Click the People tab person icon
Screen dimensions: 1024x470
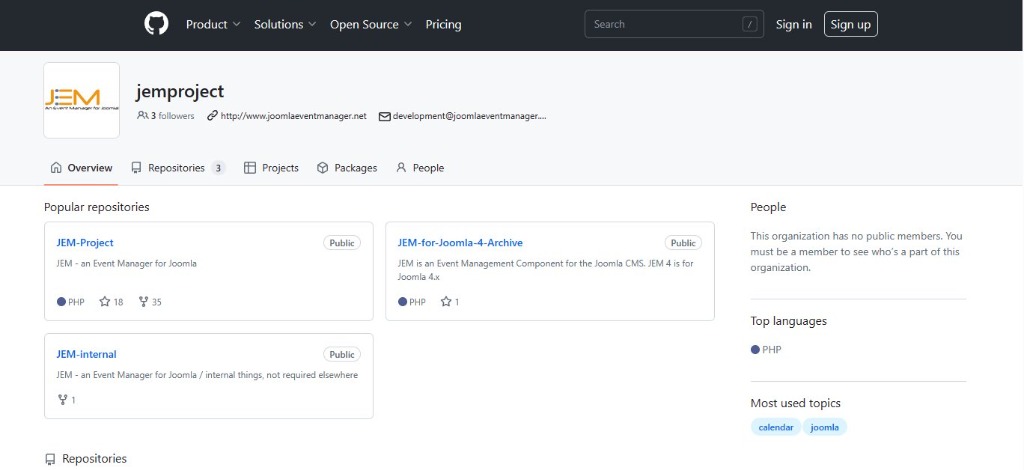401,168
